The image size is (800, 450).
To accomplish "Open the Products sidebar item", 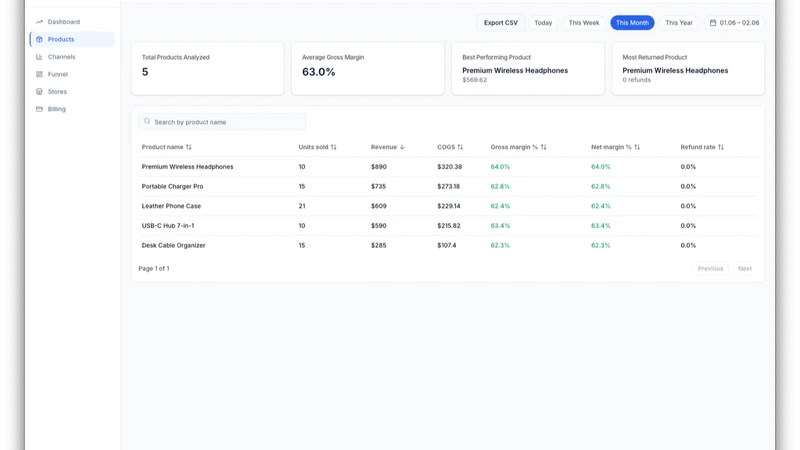I will pyautogui.click(x=72, y=39).
